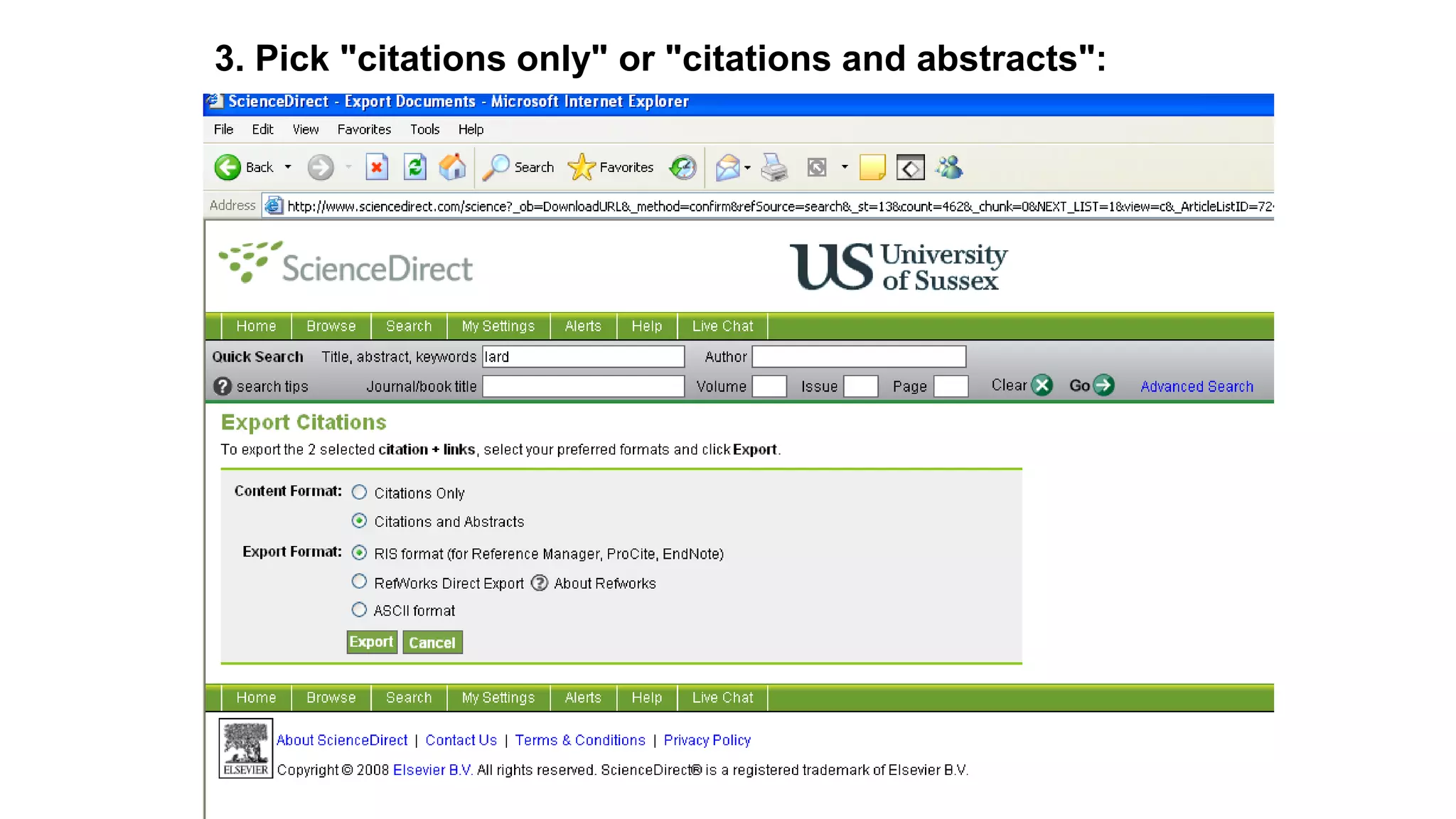1456x819 pixels.
Task: Select Citations and Abstracts radio button
Action: click(x=359, y=520)
